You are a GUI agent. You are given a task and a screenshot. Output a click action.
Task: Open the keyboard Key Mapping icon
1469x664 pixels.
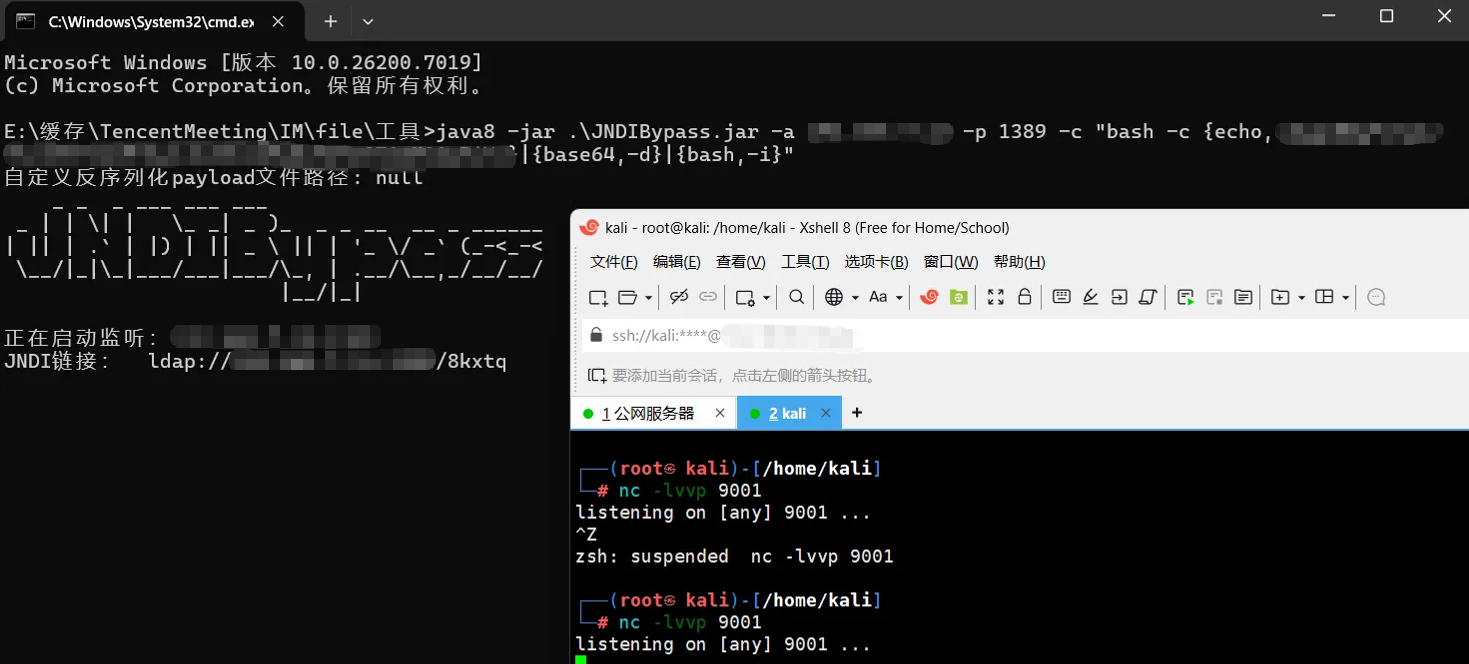click(1062, 297)
